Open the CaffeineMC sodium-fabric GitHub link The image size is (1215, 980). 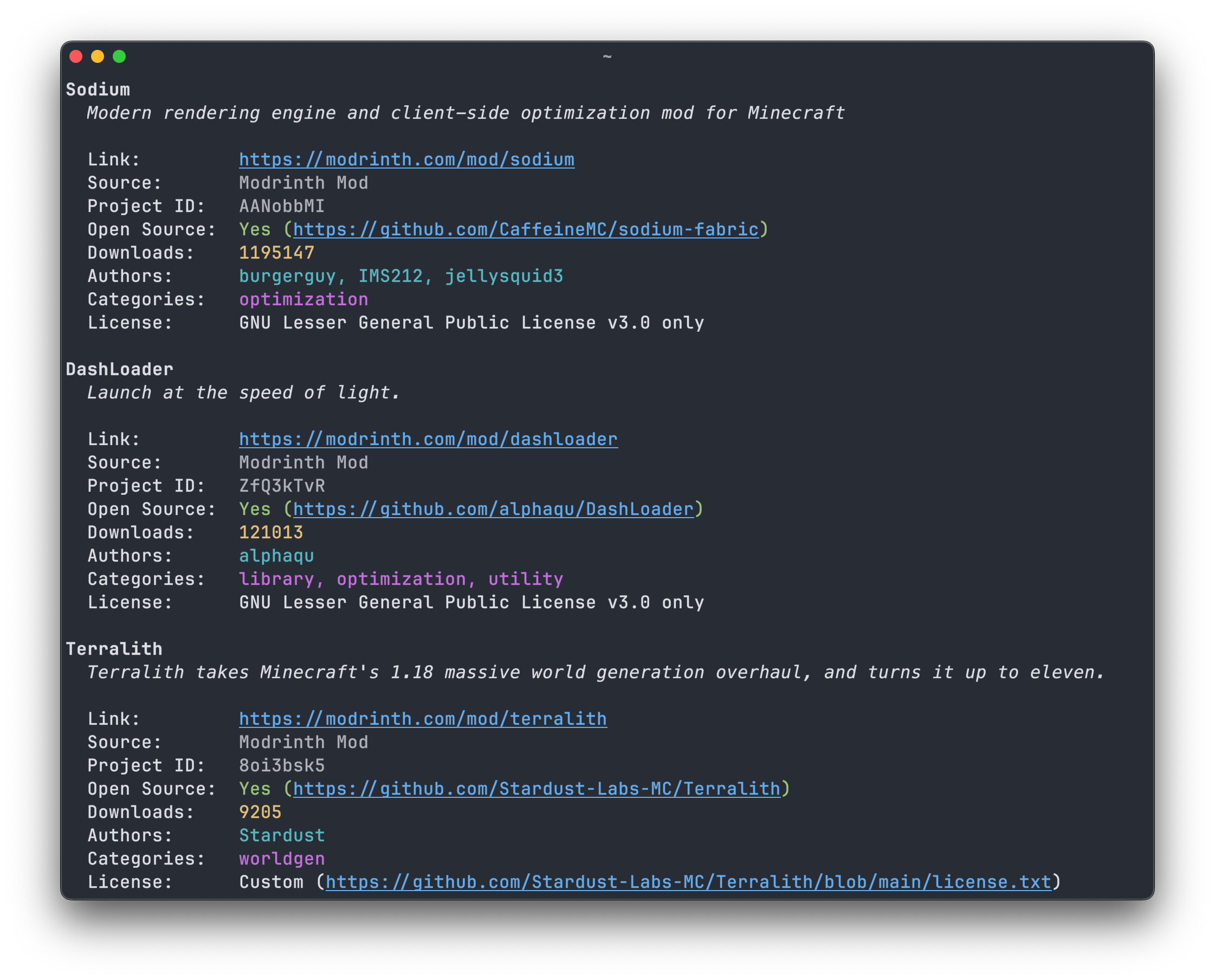(x=525, y=230)
